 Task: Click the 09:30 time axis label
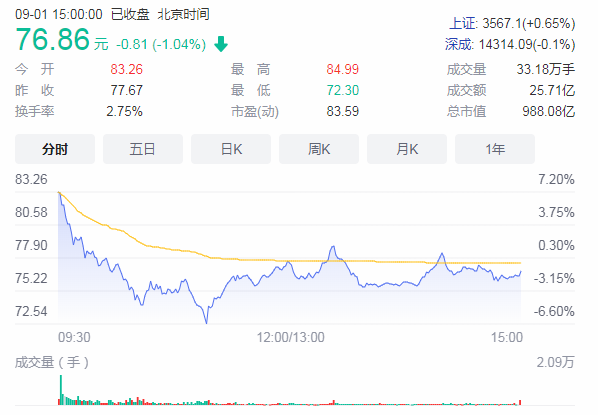[74, 337]
